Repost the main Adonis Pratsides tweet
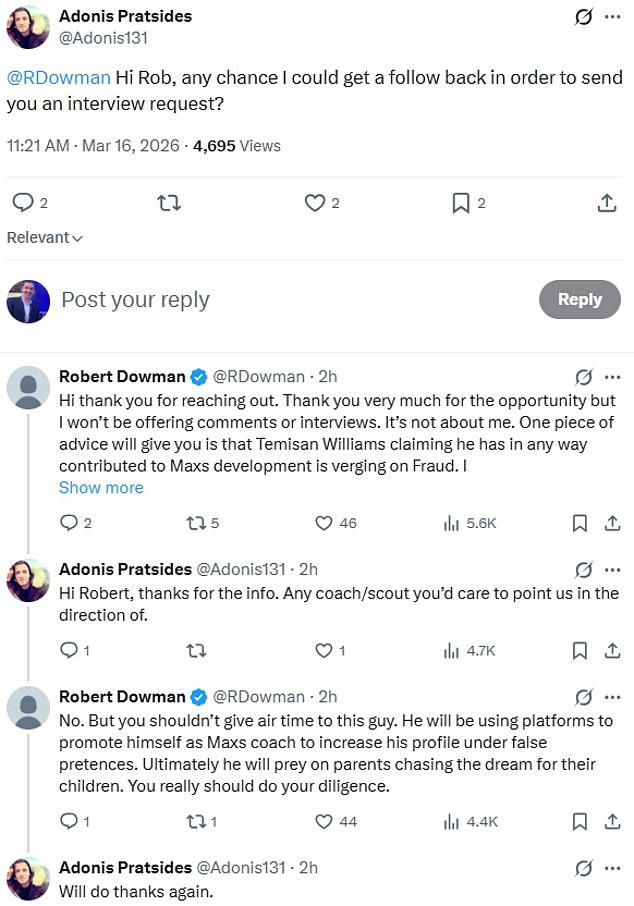The image size is (634, 906). pyautogui.click(x=170, y=203)
